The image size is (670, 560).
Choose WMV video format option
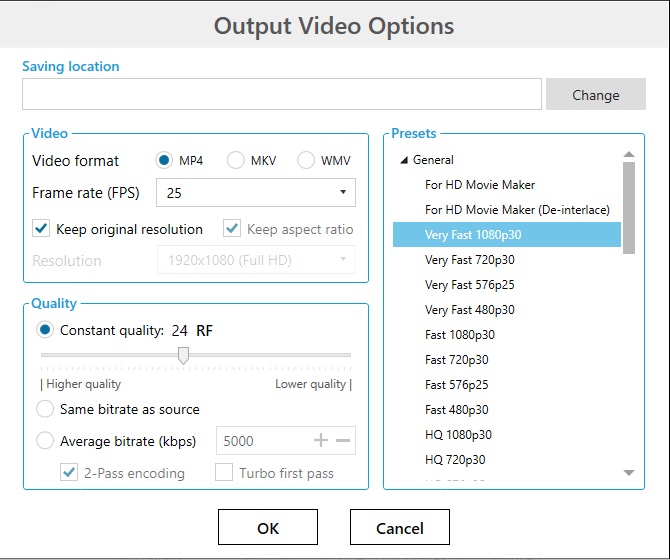coord(305,161)
